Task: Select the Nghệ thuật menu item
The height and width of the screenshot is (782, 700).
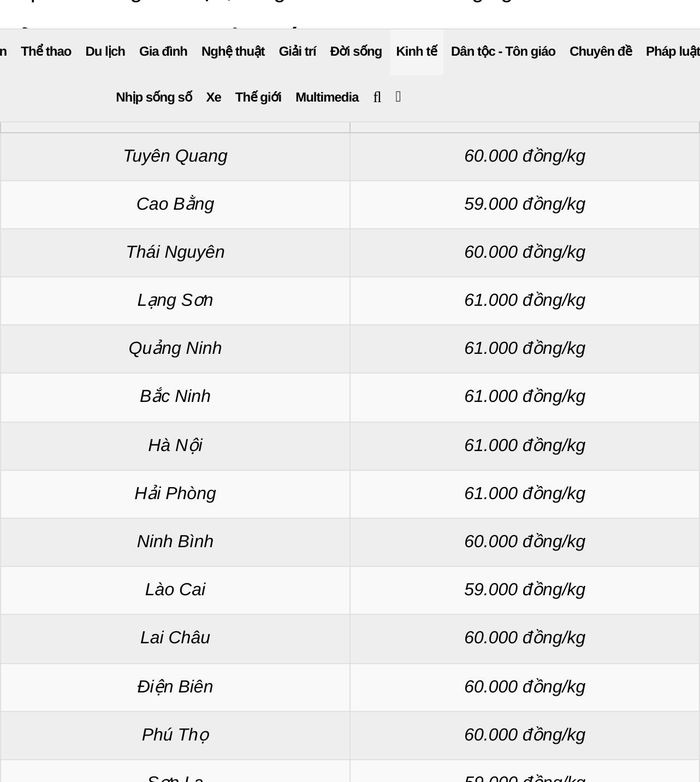Action: [233, 51]
